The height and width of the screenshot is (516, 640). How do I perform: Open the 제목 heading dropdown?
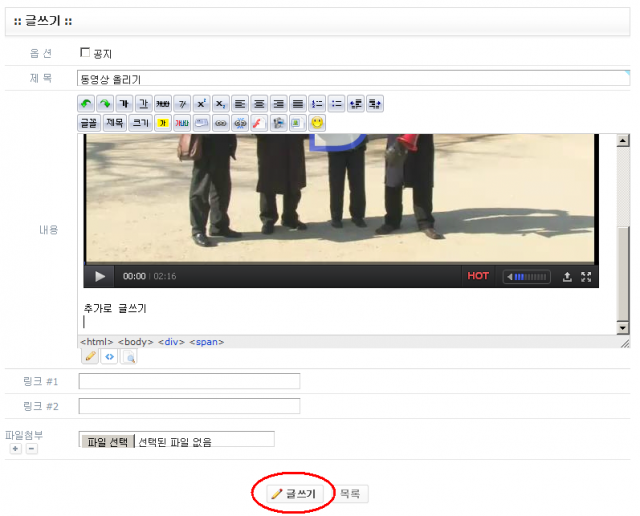coord(115,123)
